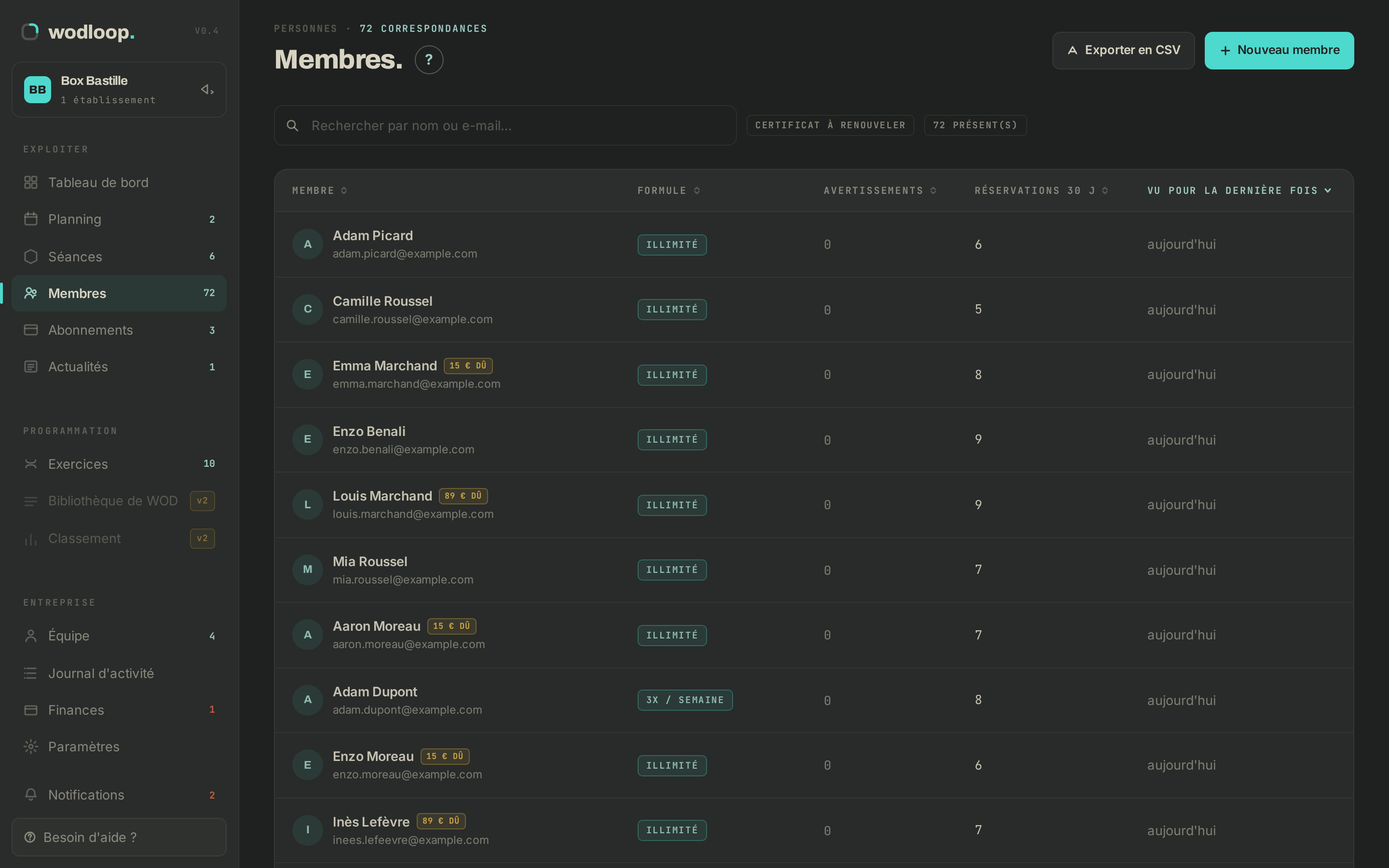This screenshot has width=1389, height=868.
Task: Sort by Vu pour la dernière fois
Action: click(x=1239, y=190)
